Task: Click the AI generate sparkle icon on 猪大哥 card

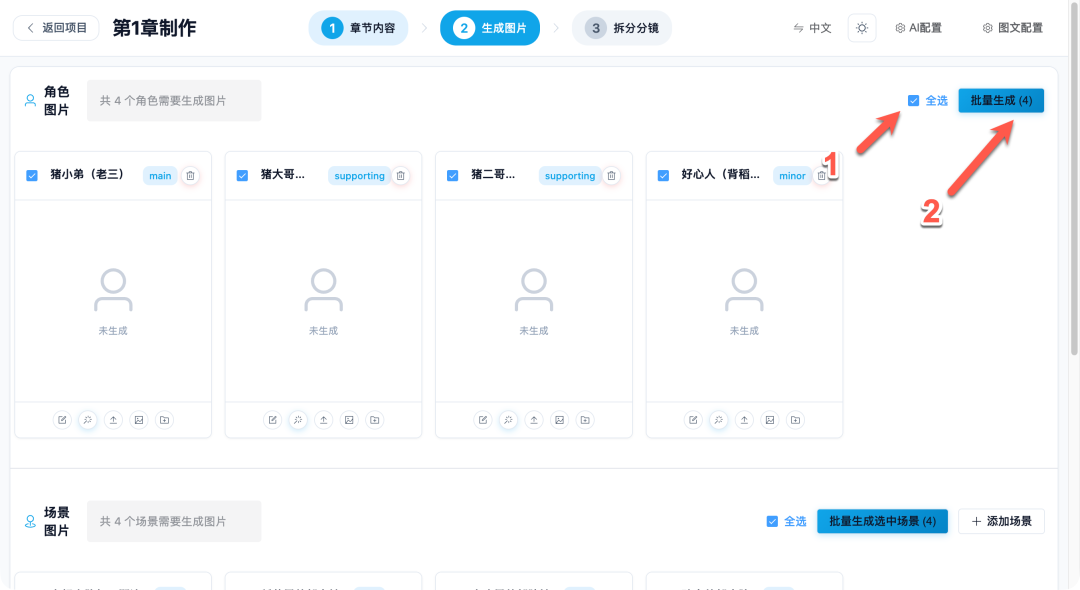Action: 297,420
